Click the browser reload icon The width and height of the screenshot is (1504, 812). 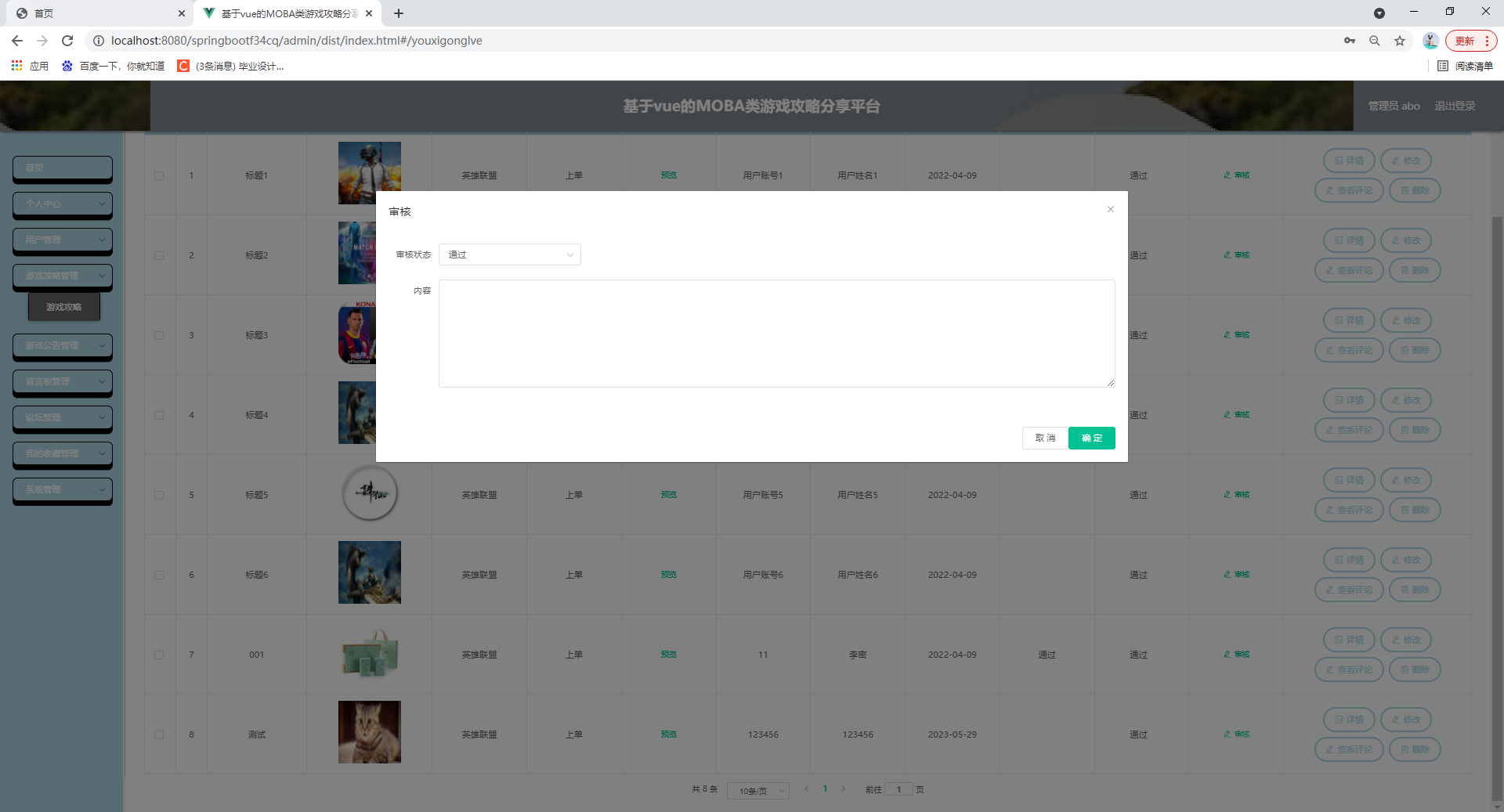[67, 41]
